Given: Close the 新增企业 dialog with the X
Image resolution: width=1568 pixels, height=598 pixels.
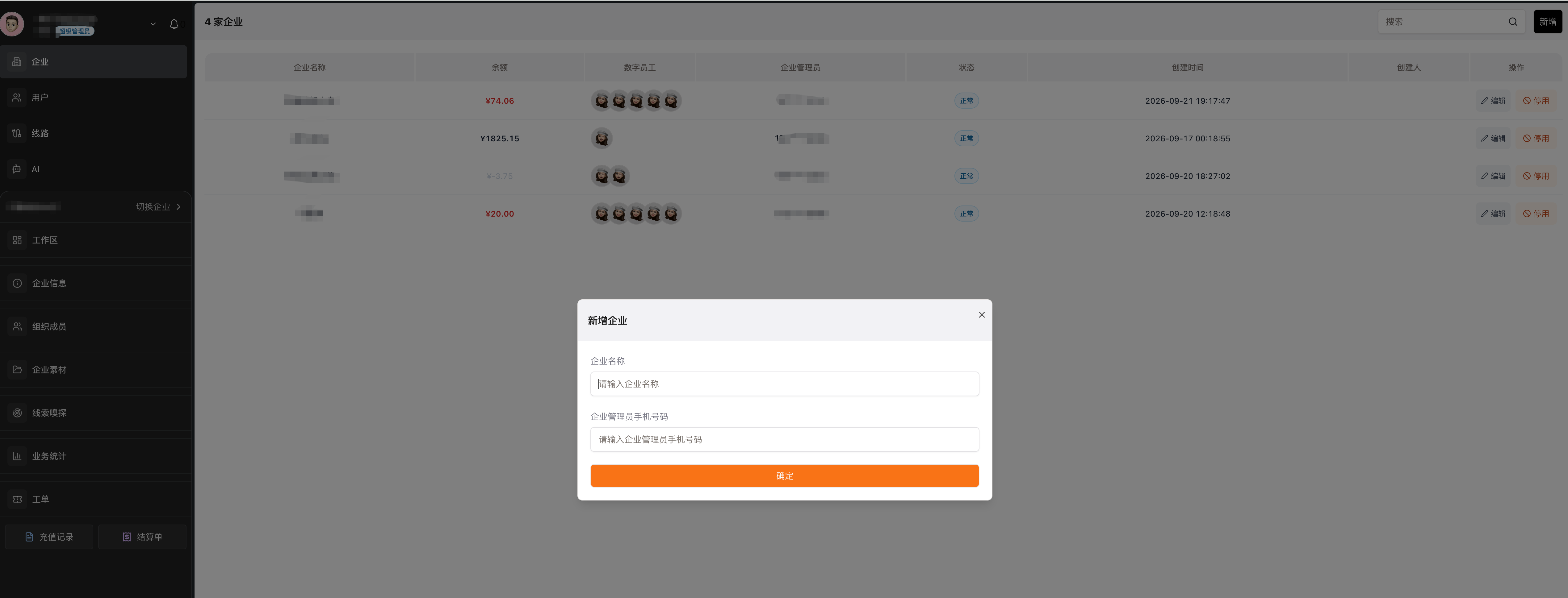Looking at the screenshot, I should [x=981, y=314].
